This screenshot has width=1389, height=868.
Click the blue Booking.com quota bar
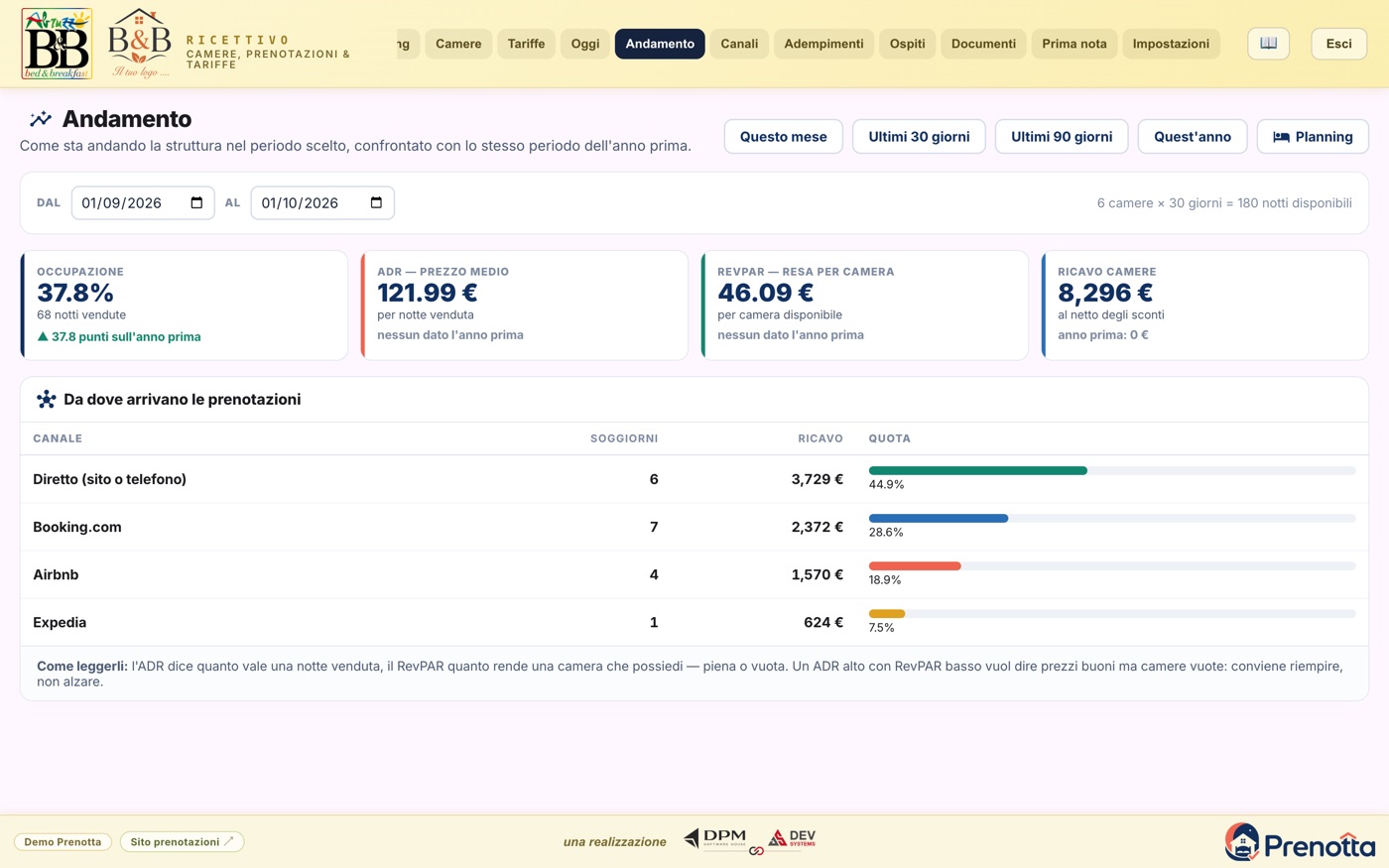click(938, 518)
